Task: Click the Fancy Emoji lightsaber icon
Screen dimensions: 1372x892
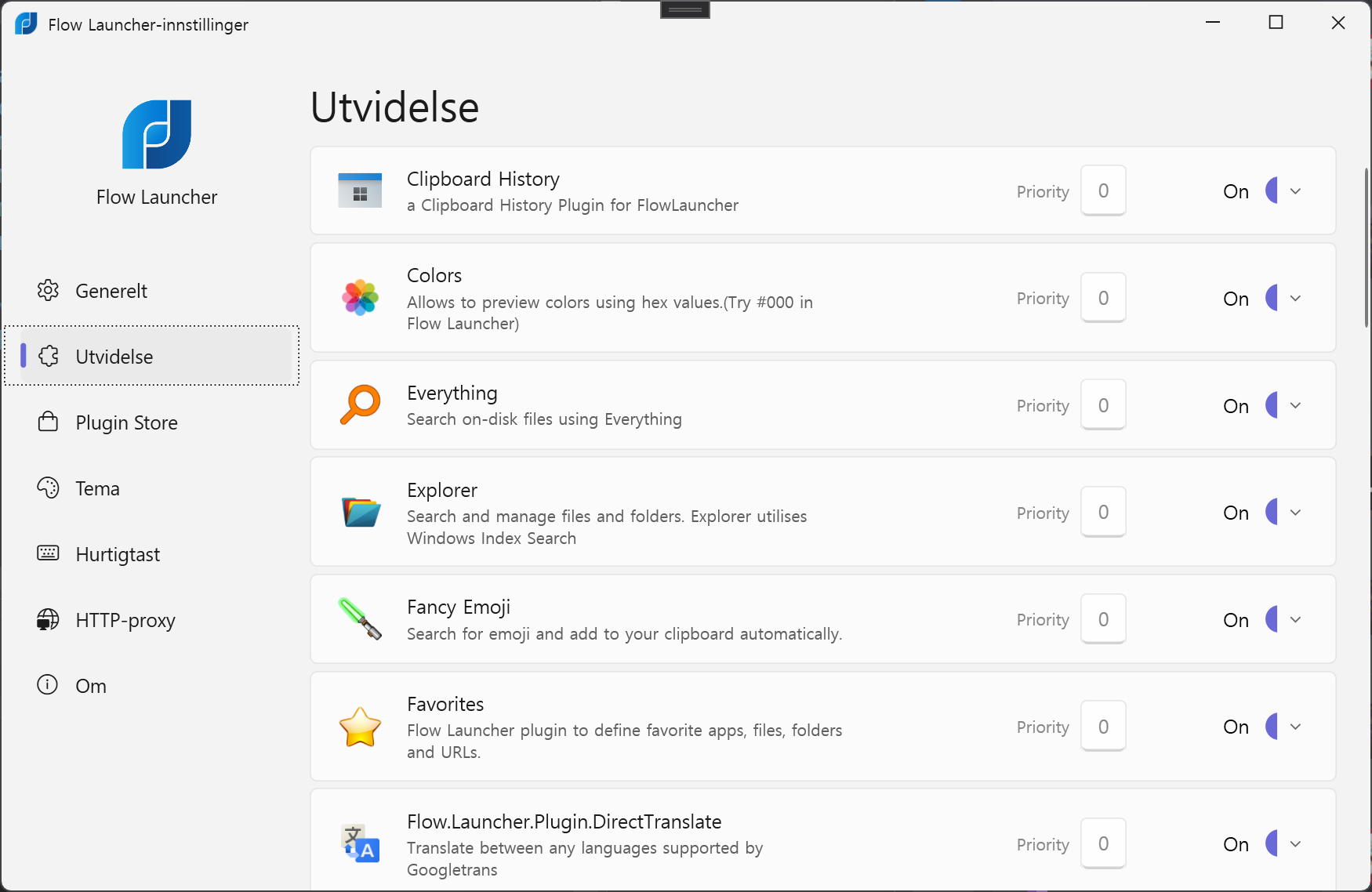Action: point(360,619)
